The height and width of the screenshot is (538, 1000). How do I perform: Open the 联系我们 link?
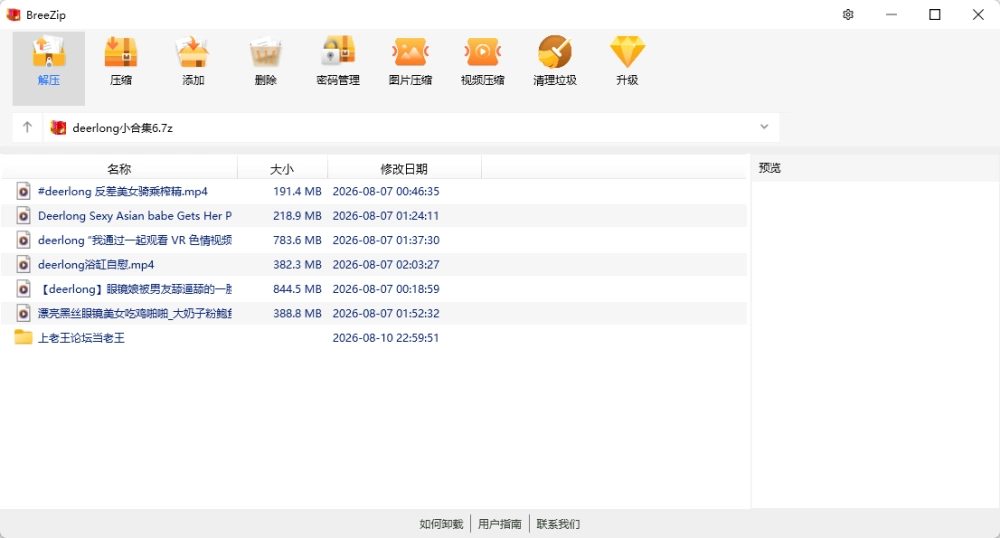click(558, 524)
